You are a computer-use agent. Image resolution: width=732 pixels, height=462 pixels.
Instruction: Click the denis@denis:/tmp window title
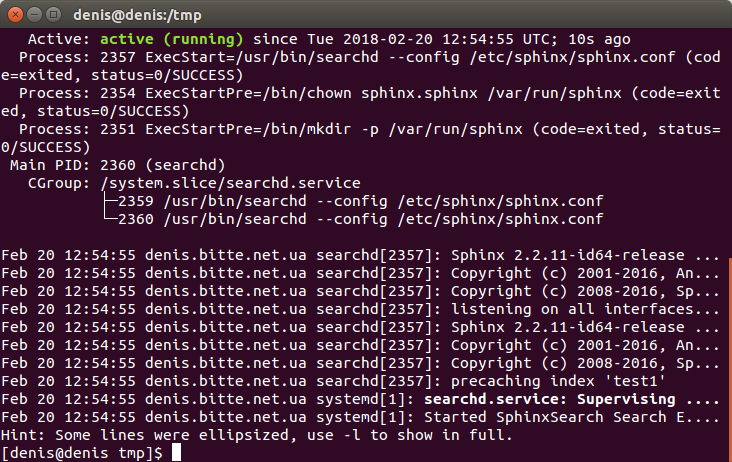(137, 15)
